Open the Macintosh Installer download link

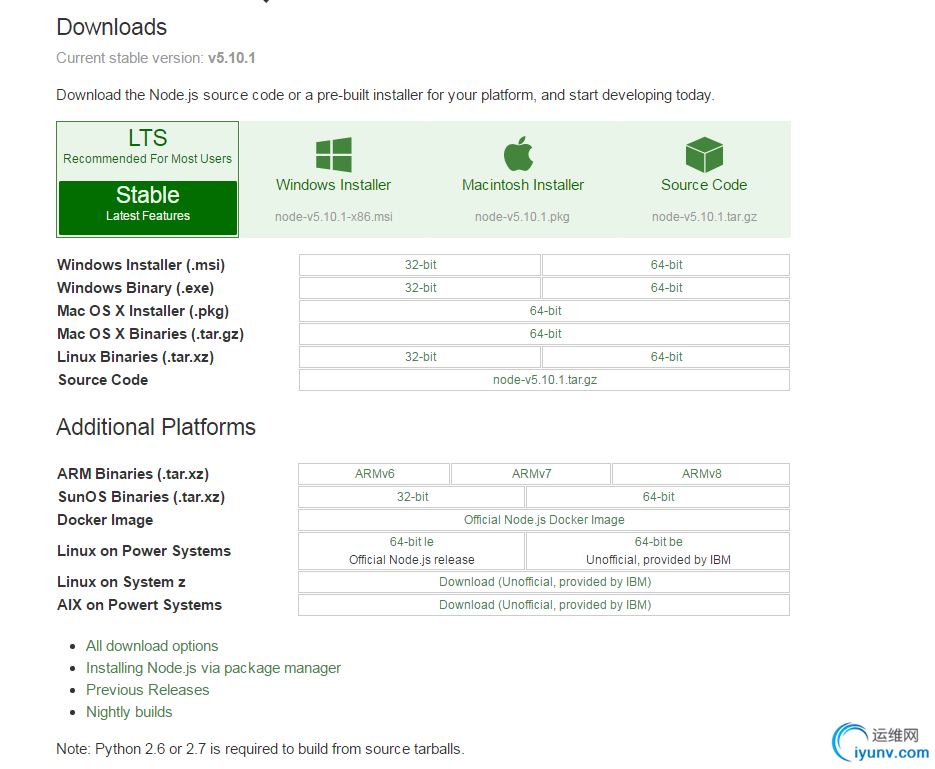[x=523, y=185]
